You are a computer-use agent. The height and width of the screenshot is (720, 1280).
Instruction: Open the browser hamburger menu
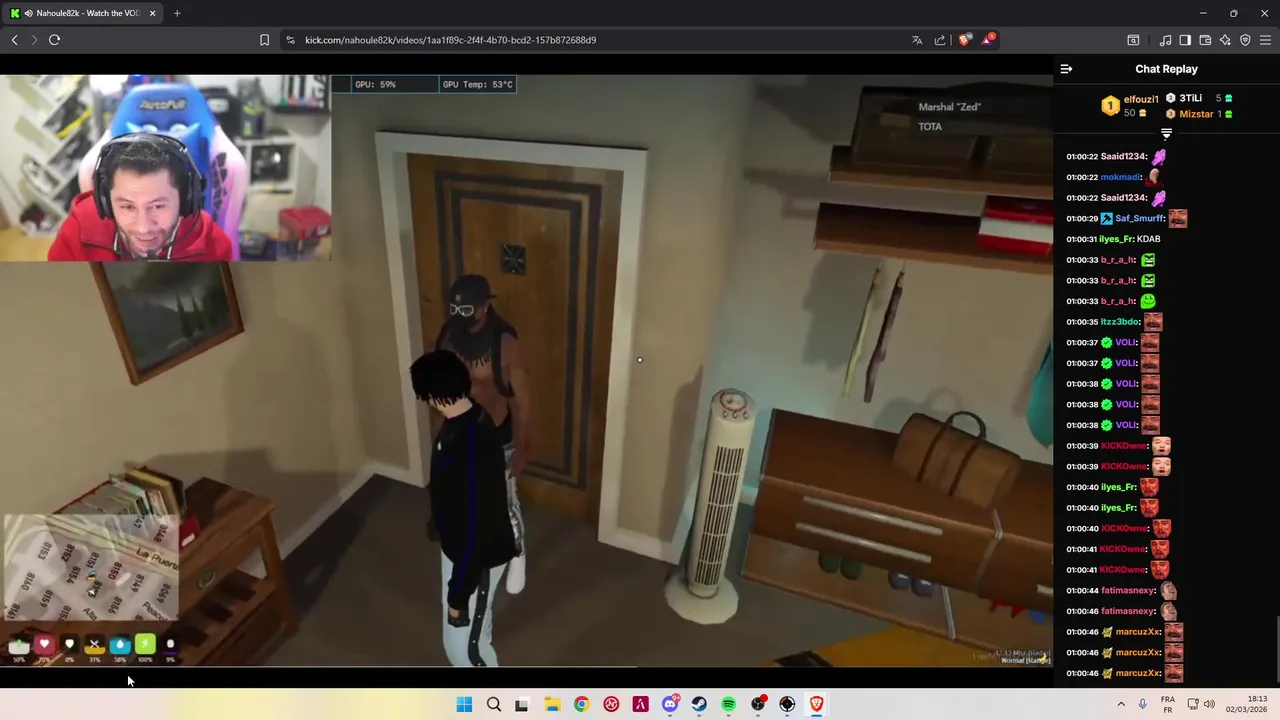(1265, 40)
